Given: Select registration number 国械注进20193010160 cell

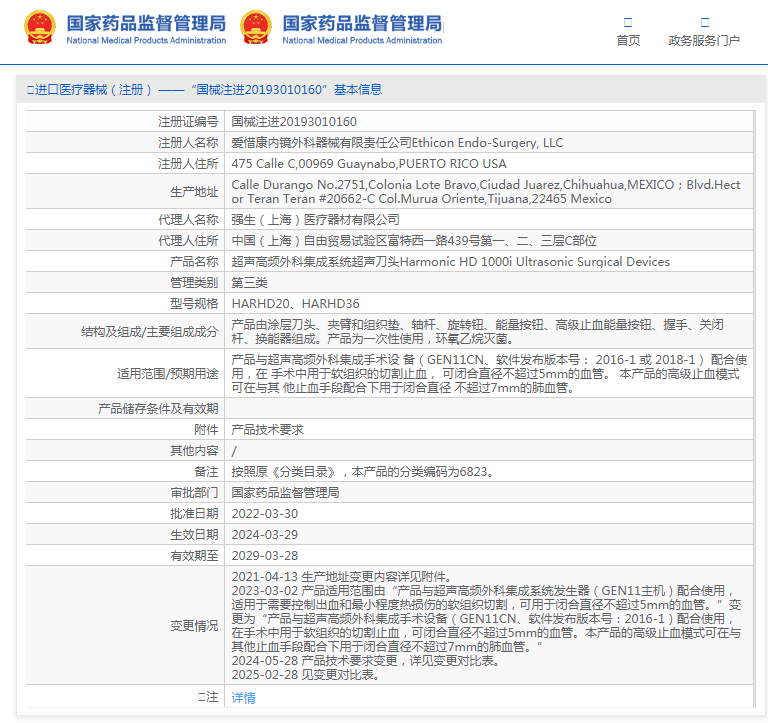Looking at the screenshot, I should coord(294,121).
